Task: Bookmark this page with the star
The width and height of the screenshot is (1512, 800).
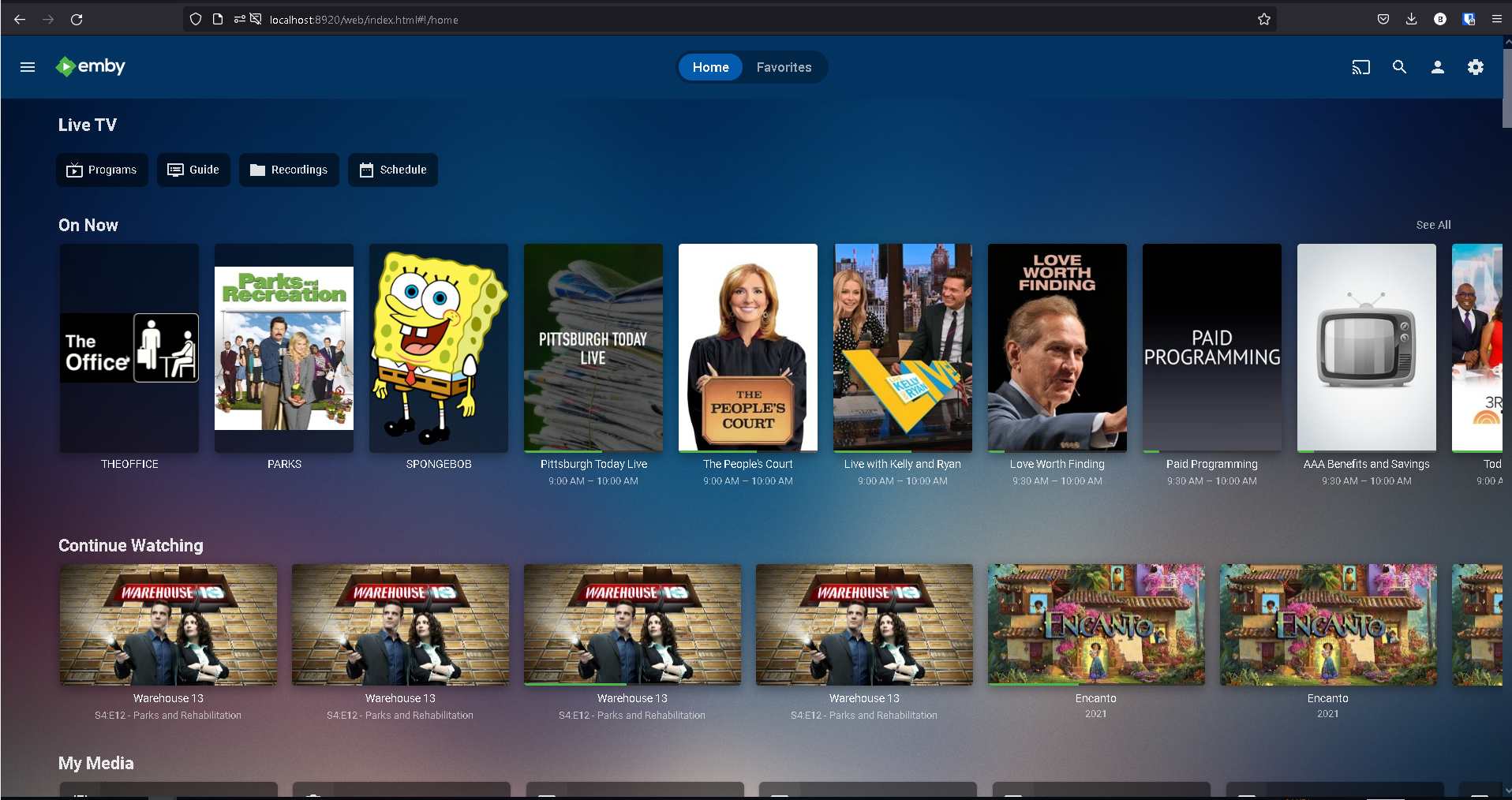Action: tap(1264, 19)
